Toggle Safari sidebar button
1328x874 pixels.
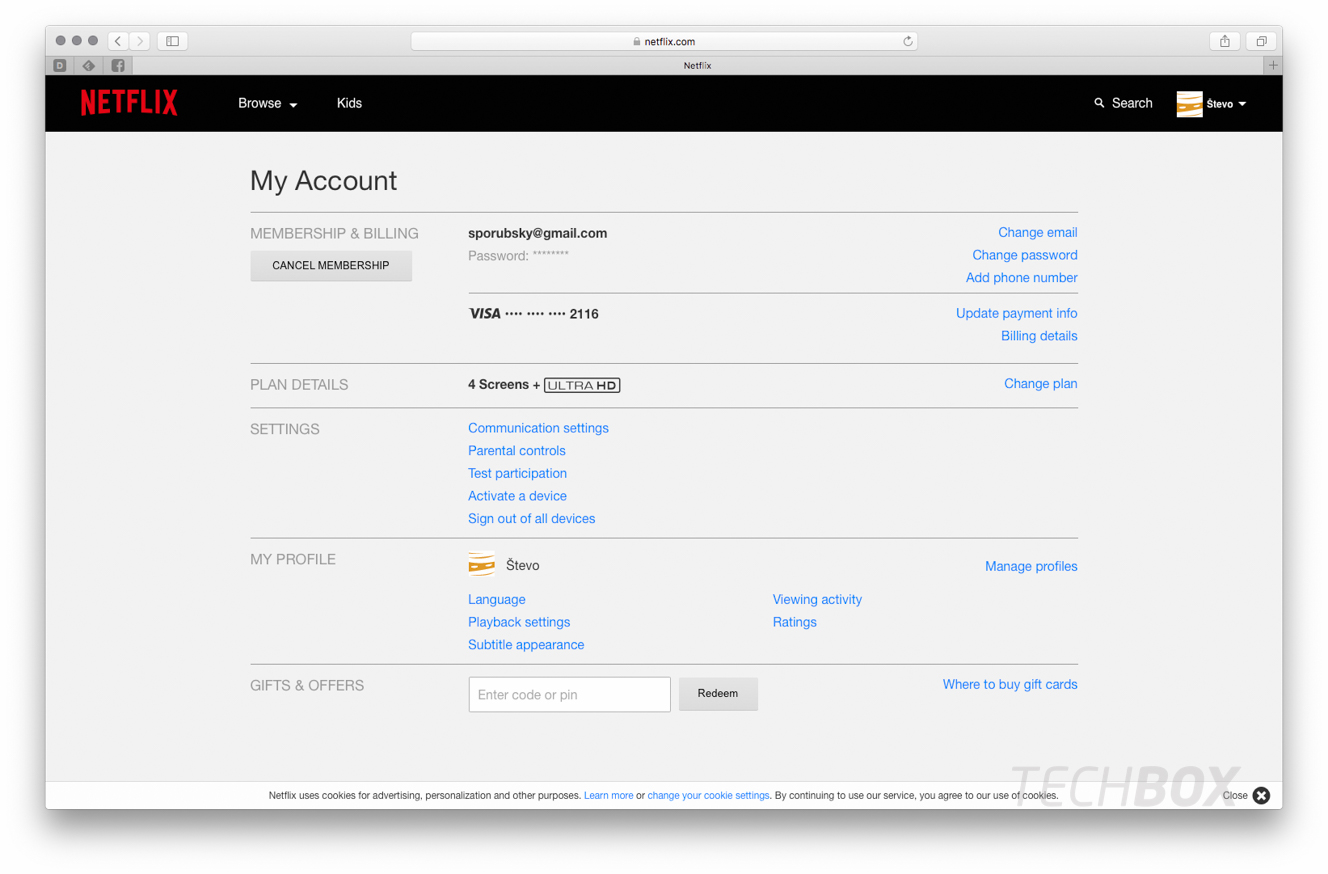pos(172,41)
